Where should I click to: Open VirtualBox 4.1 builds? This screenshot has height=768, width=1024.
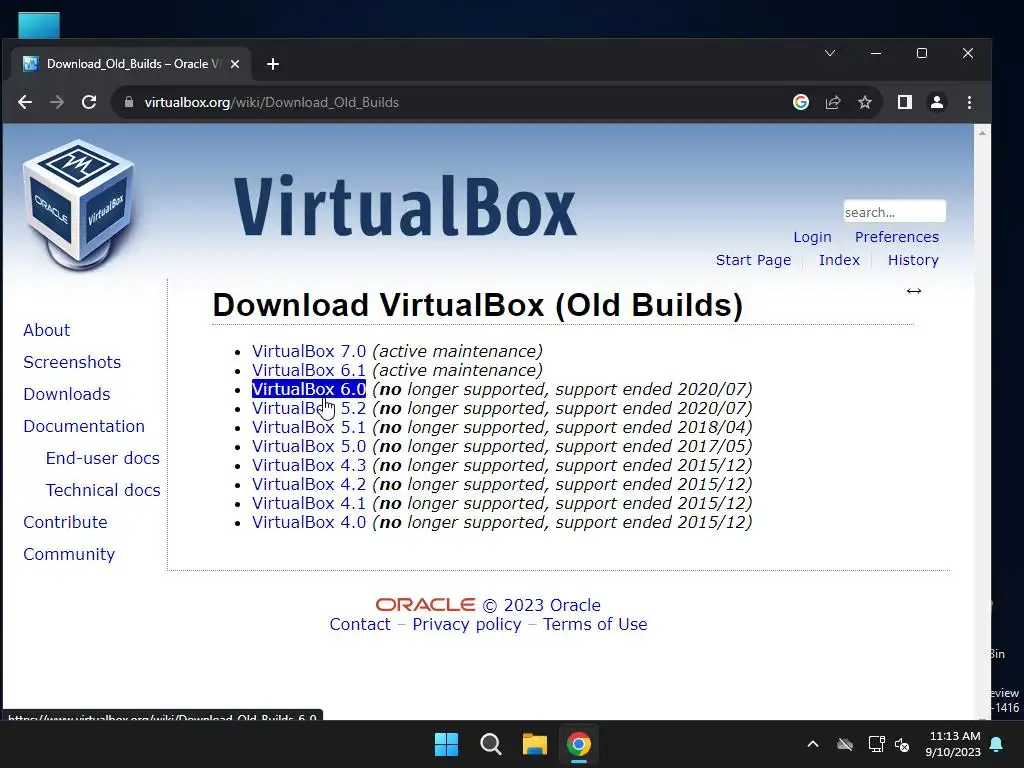click(309, 503)
